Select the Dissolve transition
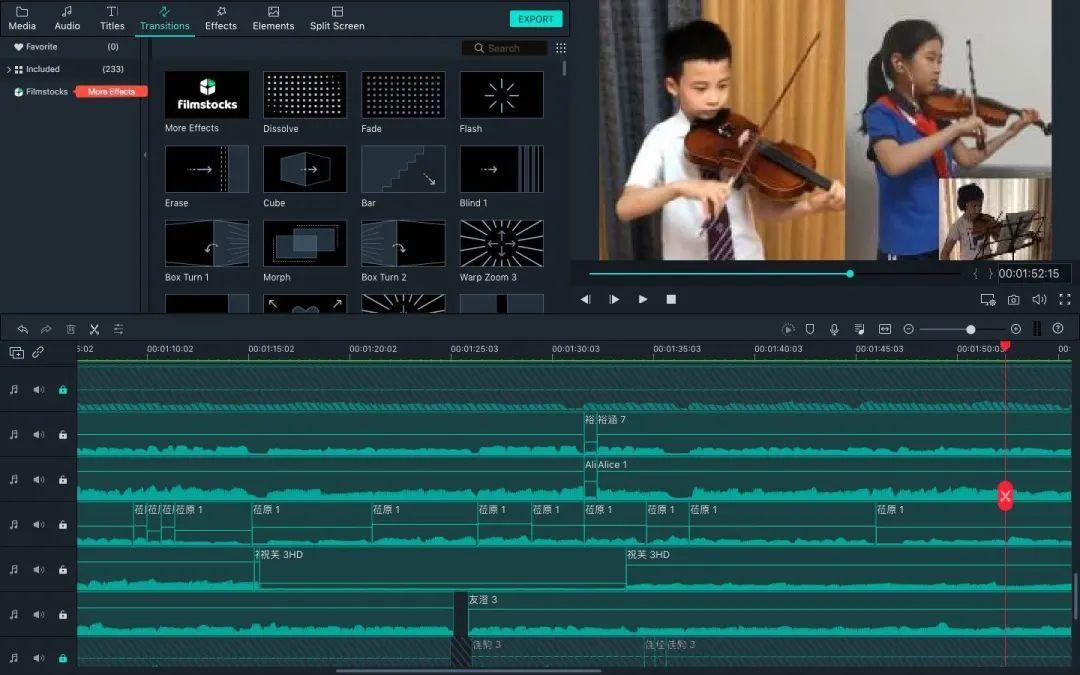This screenshot has width=1080, height=675. coord(305,94)
